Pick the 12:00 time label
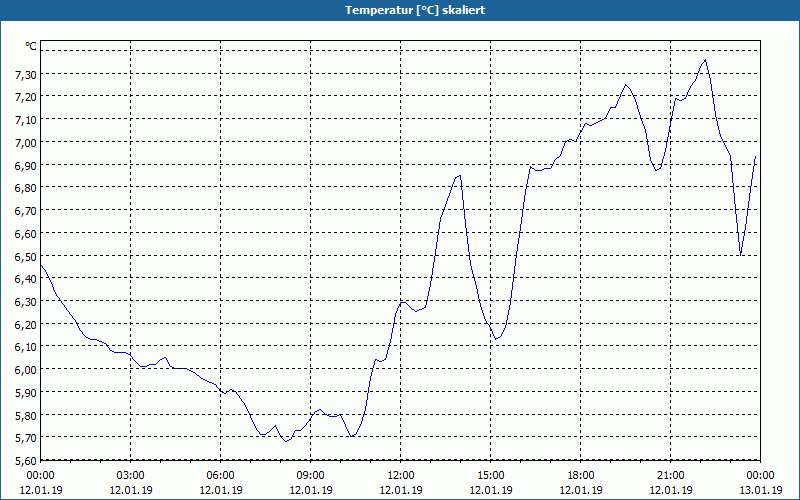Screen dimensions: 800x500 tap(401, 476)
